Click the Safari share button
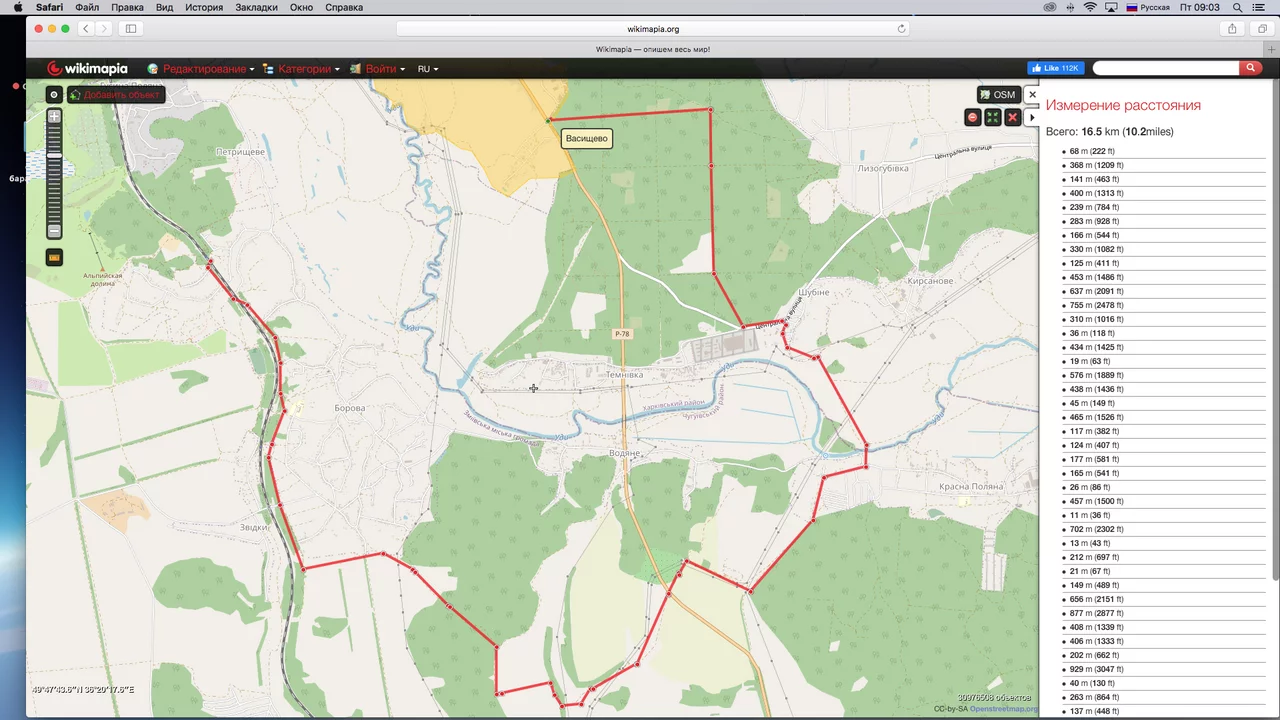1280x720 pixels. coord(1232,29)
